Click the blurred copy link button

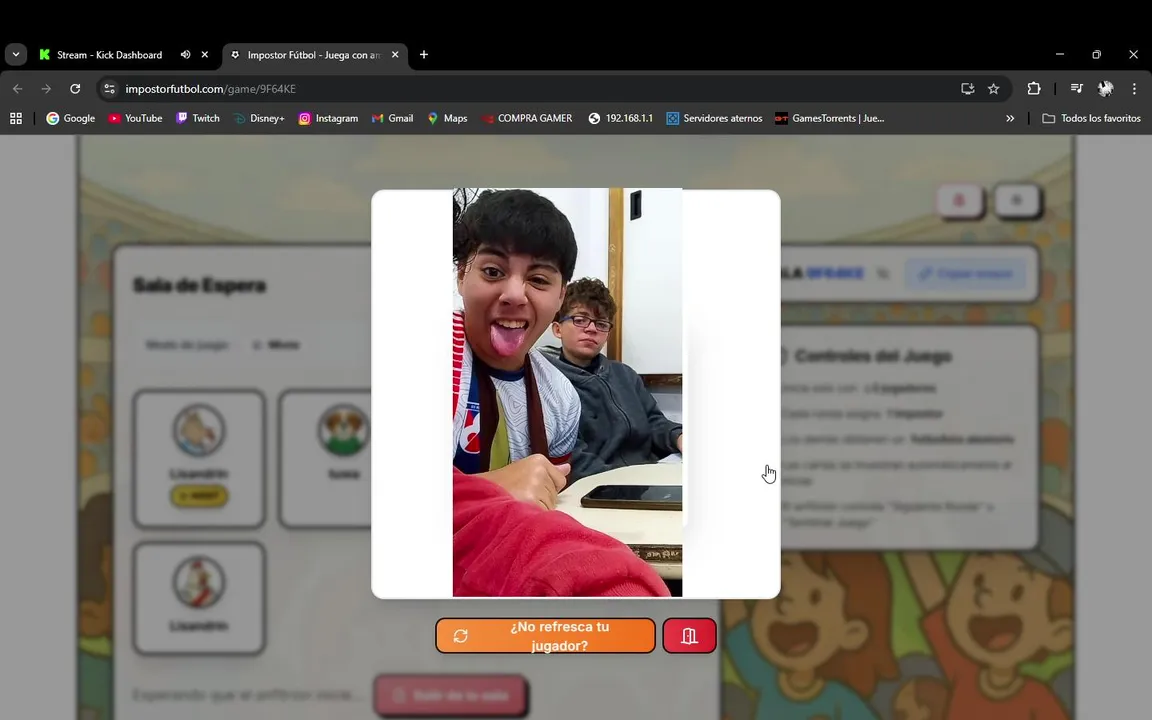(x=965, y=273)
